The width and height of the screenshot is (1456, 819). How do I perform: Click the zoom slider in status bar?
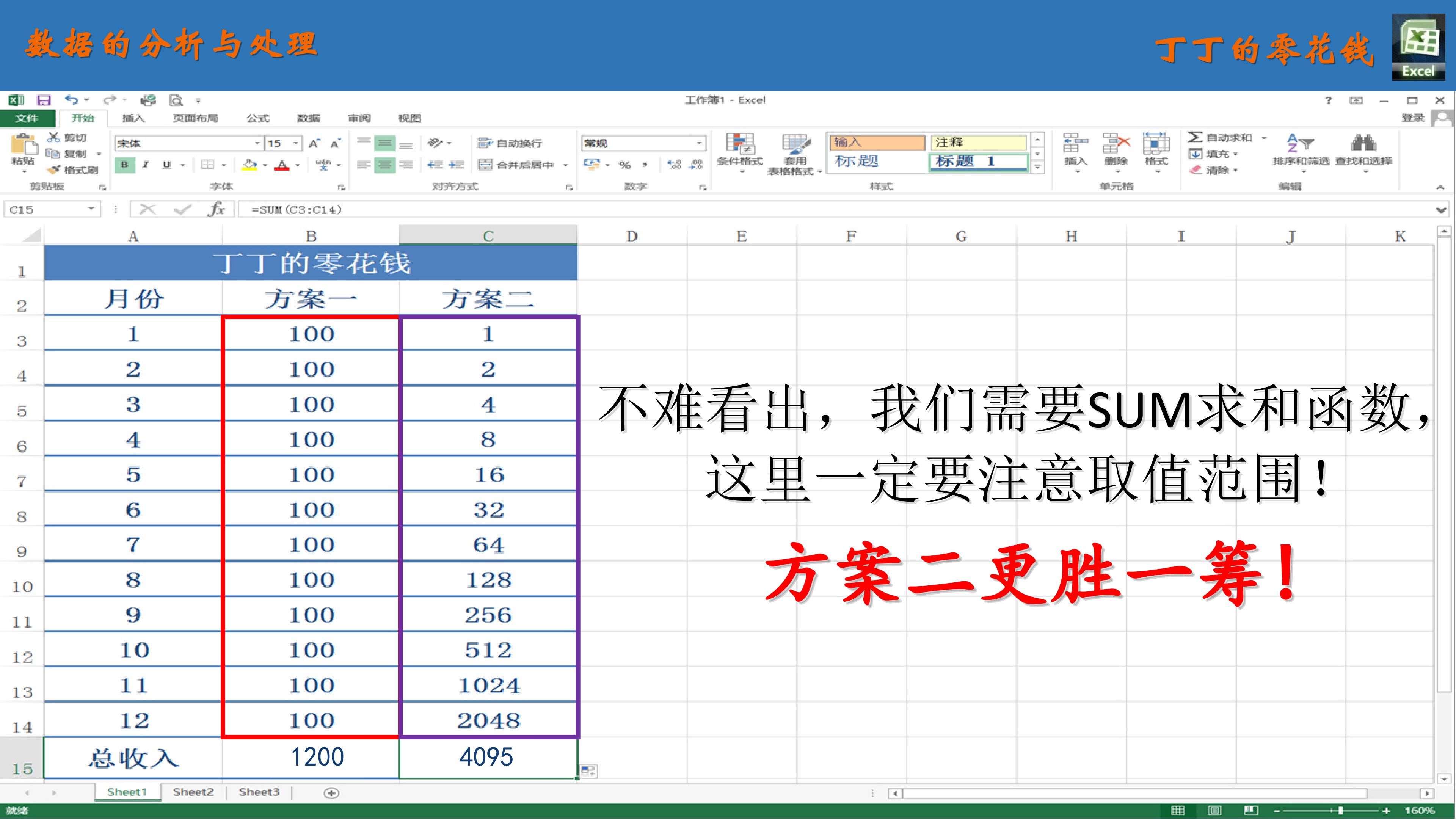click(x=1340, y=811)
